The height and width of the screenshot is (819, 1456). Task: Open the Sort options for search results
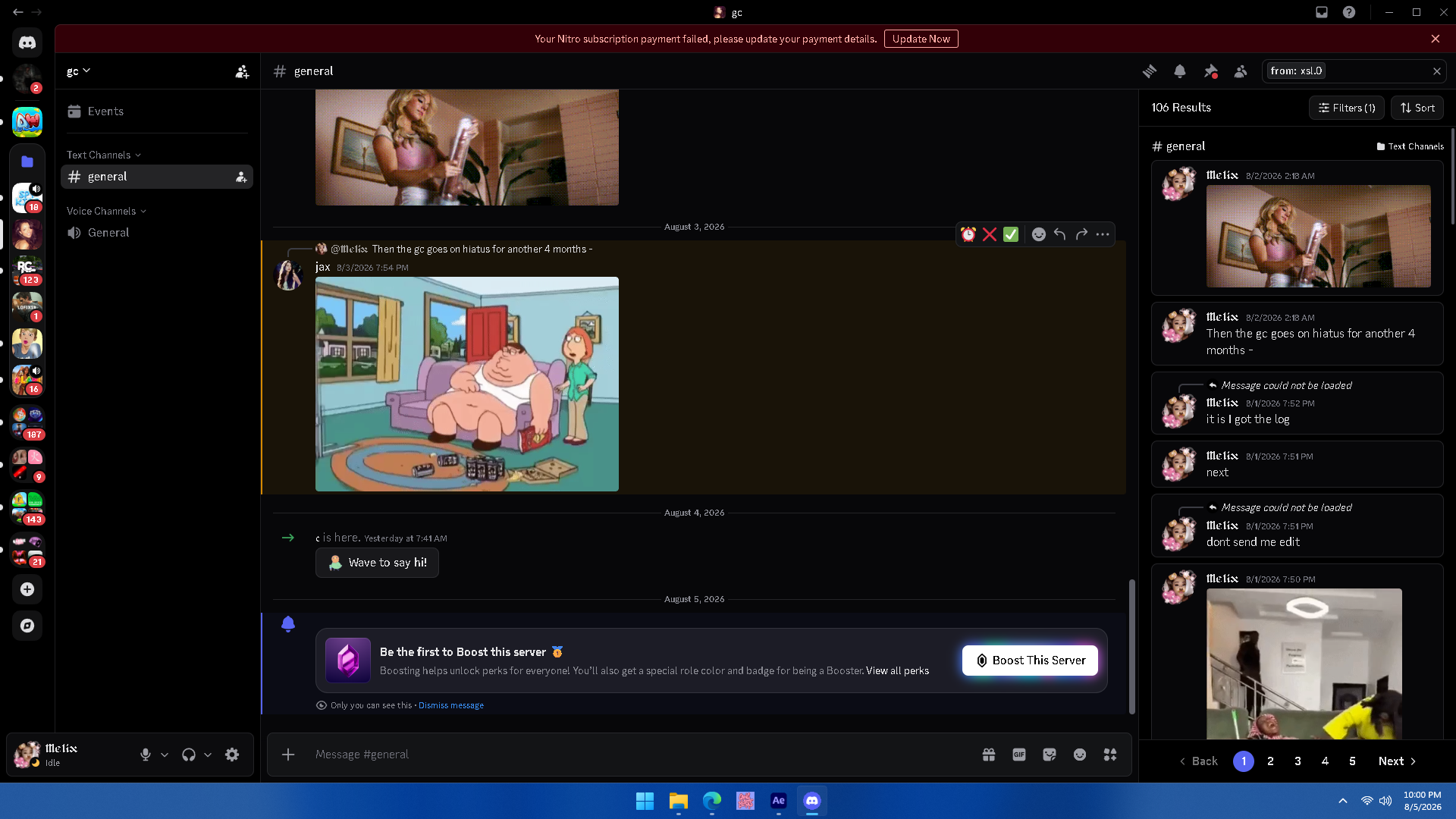point(1417,108)
